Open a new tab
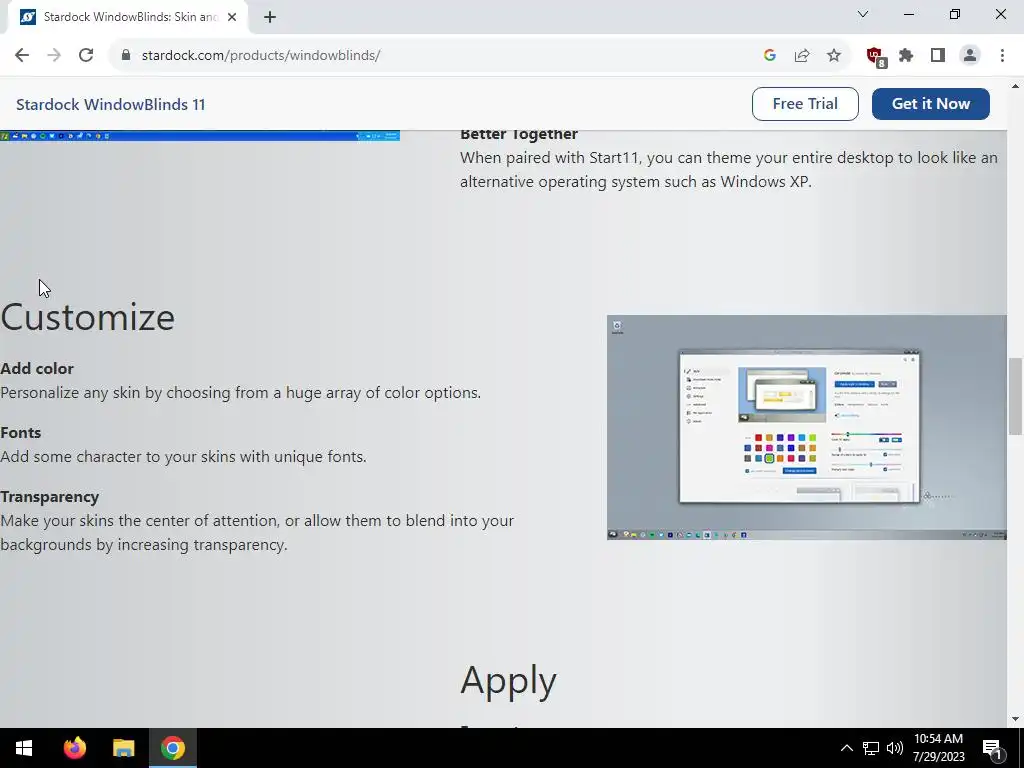Screen dimensions: 1024x768 click(x=270, y=17)
